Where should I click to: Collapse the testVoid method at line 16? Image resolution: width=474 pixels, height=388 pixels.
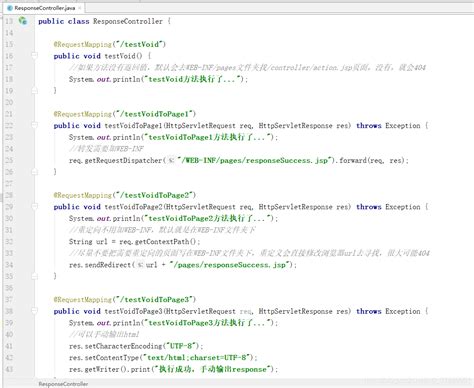pos(34,55)
